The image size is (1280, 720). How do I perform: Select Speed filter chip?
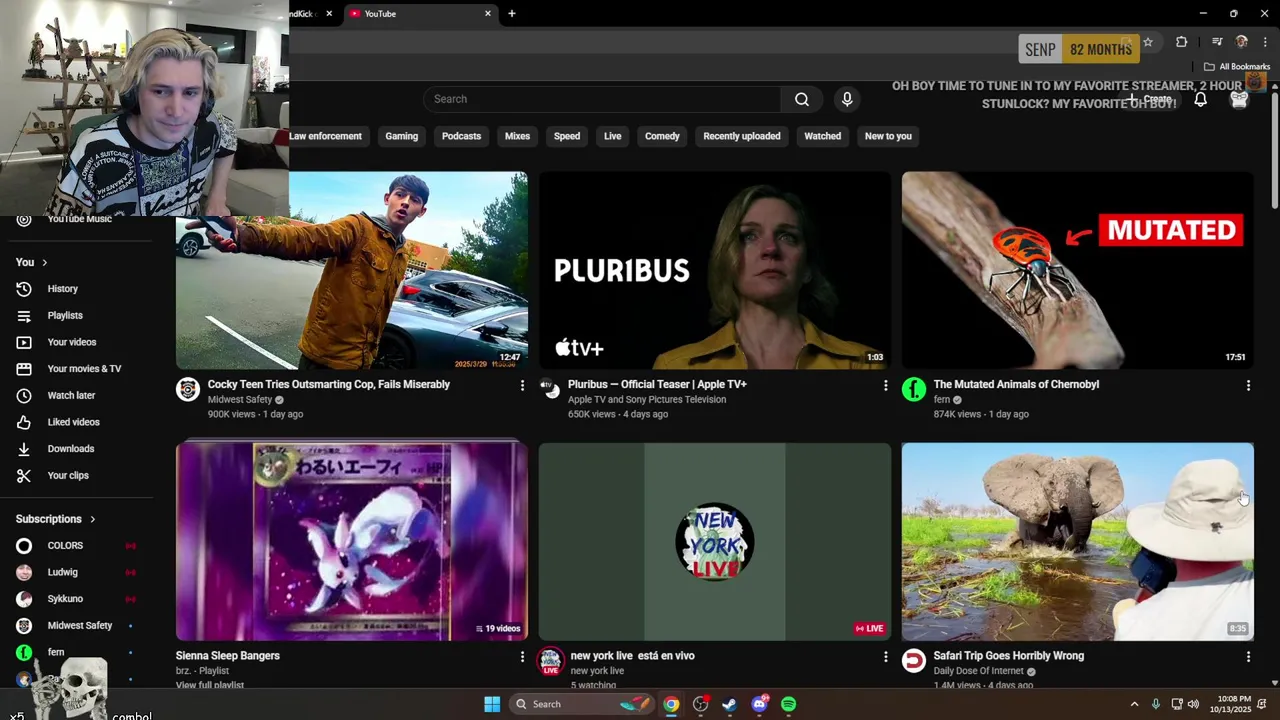(x=567, y=136)
